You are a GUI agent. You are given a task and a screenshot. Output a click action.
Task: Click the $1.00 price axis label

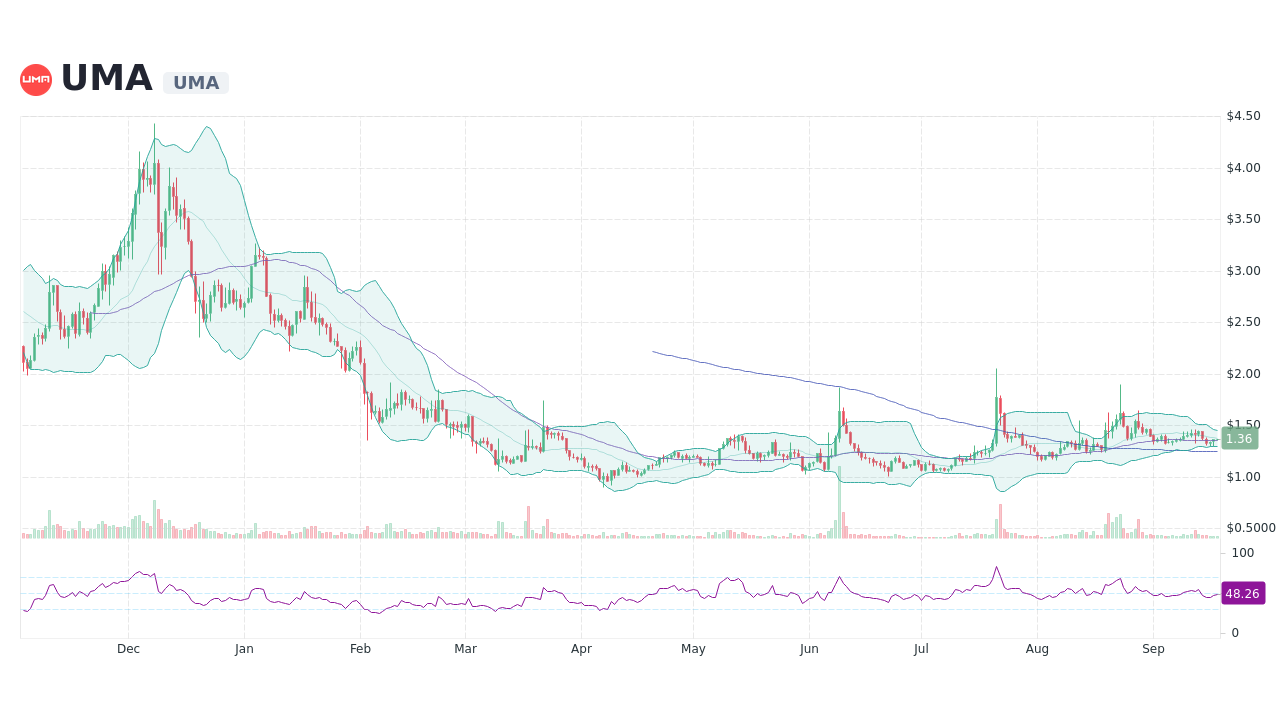1241,476
